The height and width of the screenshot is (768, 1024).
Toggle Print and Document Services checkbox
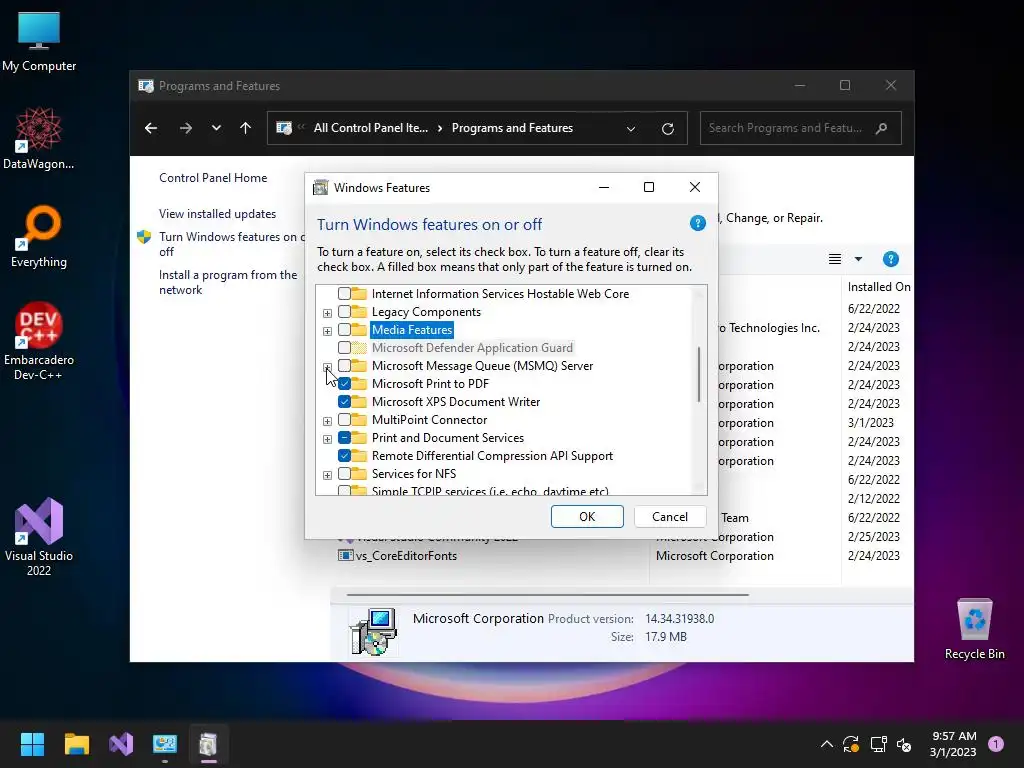(x=344, y=438)
